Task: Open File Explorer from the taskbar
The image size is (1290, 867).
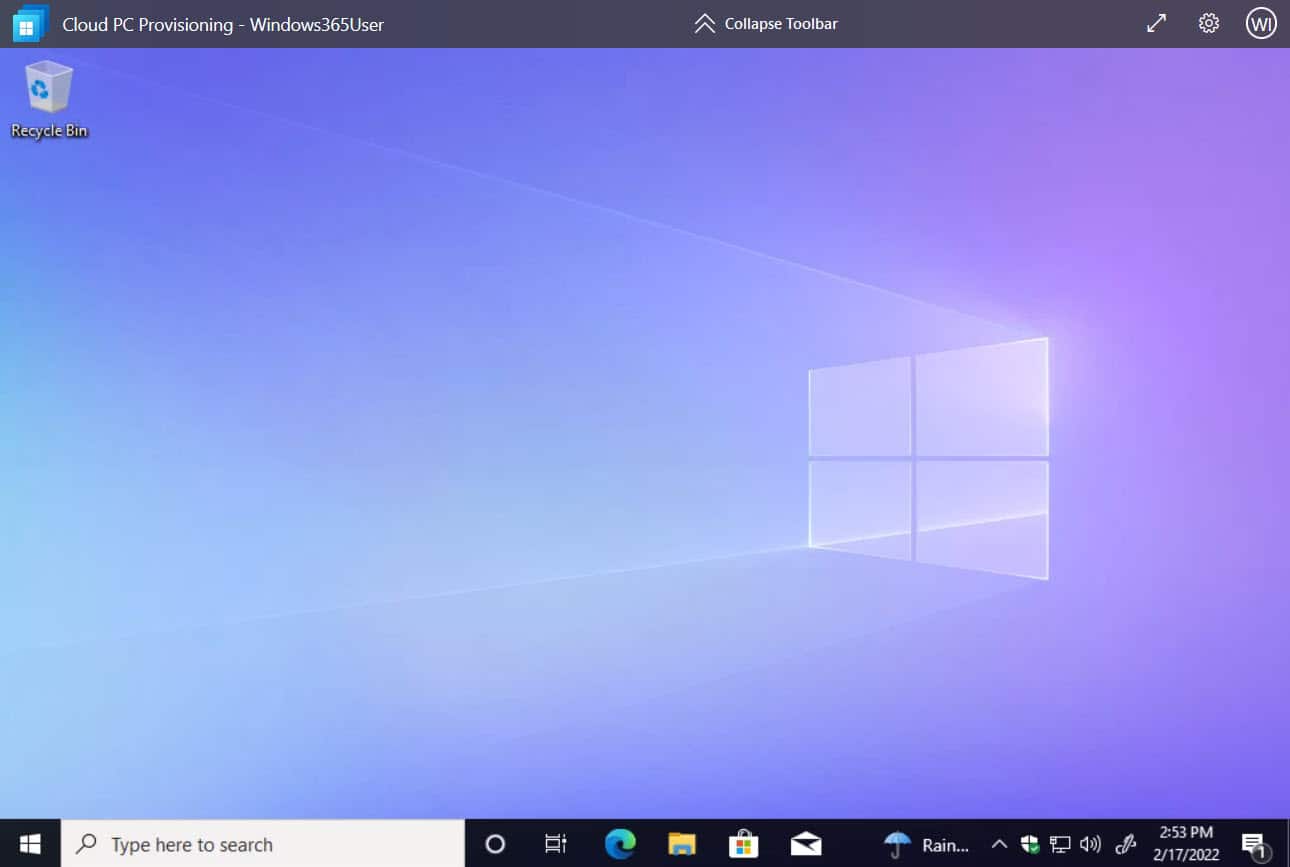Action: point(682,844)
